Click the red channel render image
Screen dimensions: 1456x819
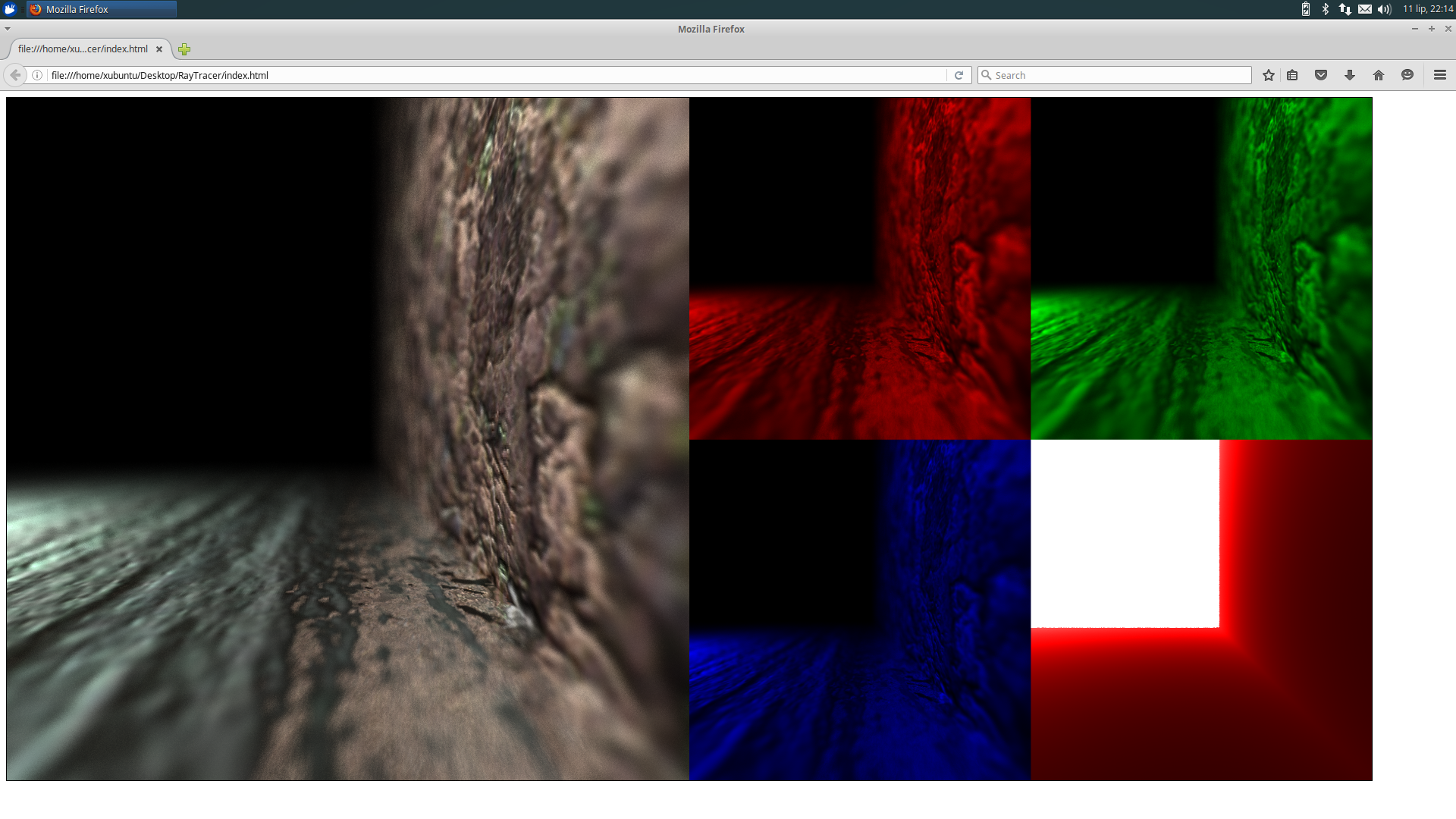point(860,268)
